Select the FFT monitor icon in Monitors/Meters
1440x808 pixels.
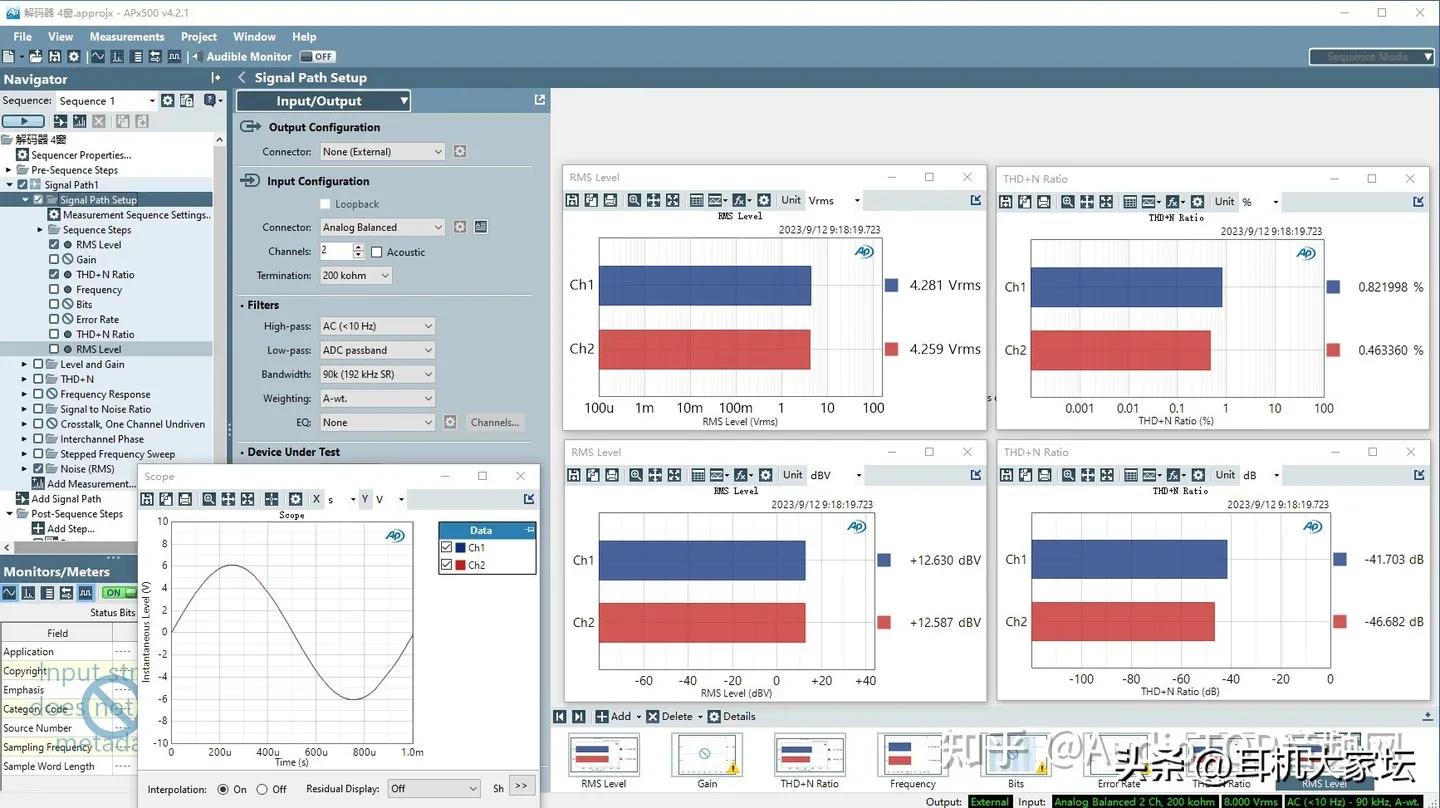tap(29, 593)
